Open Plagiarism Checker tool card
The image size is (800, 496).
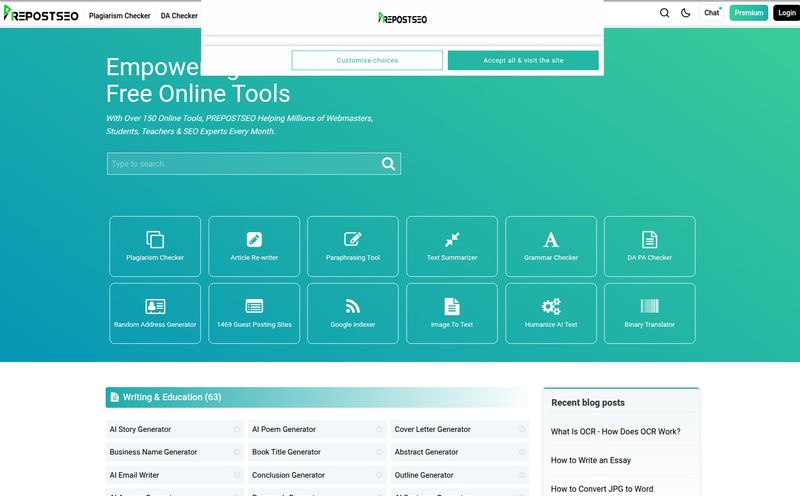[x=155, y=246]
